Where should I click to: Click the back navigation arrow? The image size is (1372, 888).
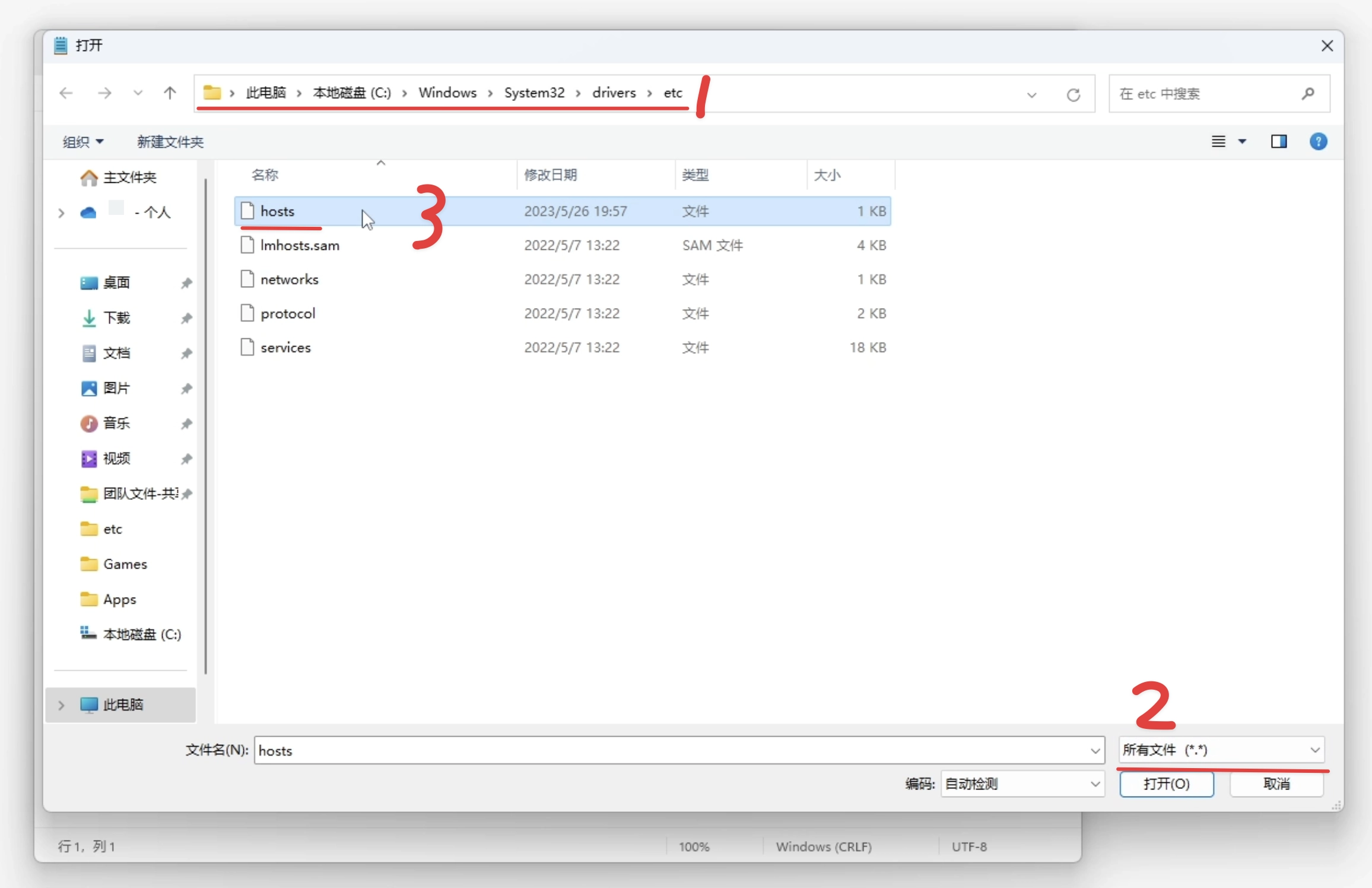[x=66, y=93]
